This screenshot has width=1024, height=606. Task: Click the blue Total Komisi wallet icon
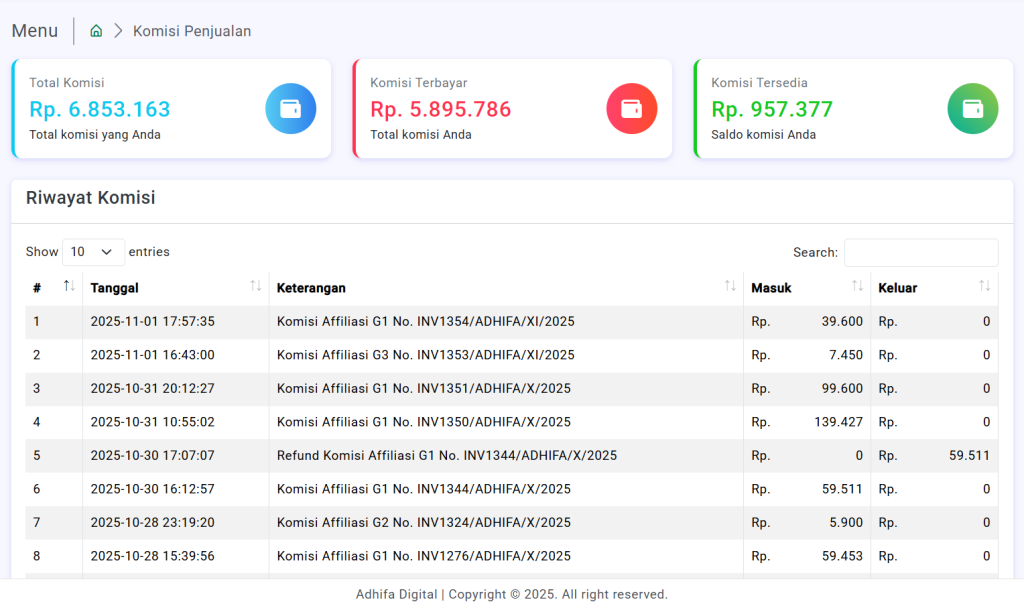(x=290, y=109)
